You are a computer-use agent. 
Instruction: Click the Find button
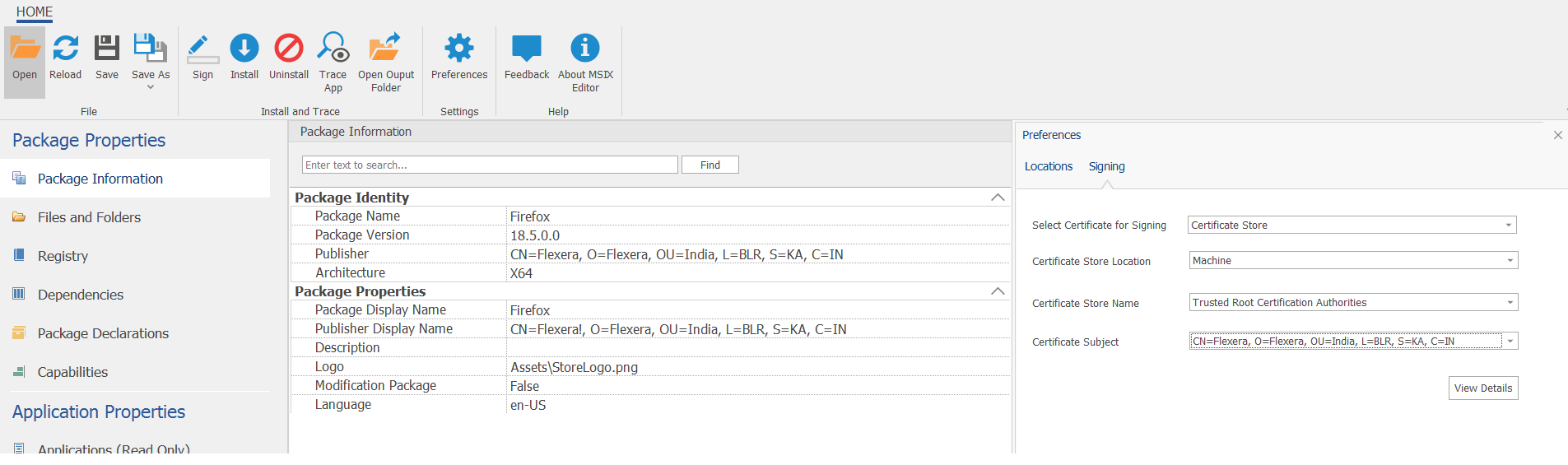coord(710,165)
